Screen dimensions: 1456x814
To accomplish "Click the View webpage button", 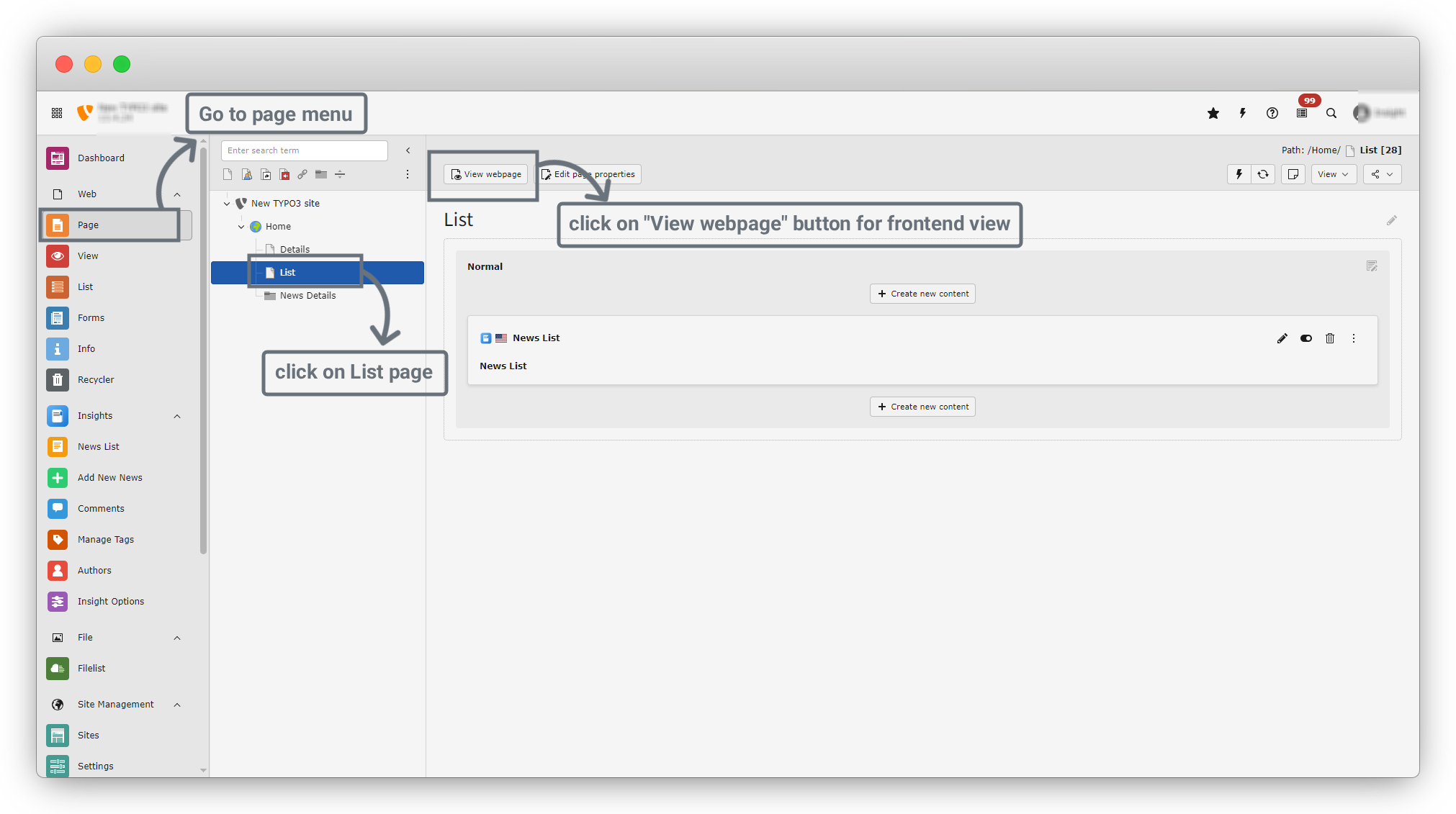I will tap(485, 174).
